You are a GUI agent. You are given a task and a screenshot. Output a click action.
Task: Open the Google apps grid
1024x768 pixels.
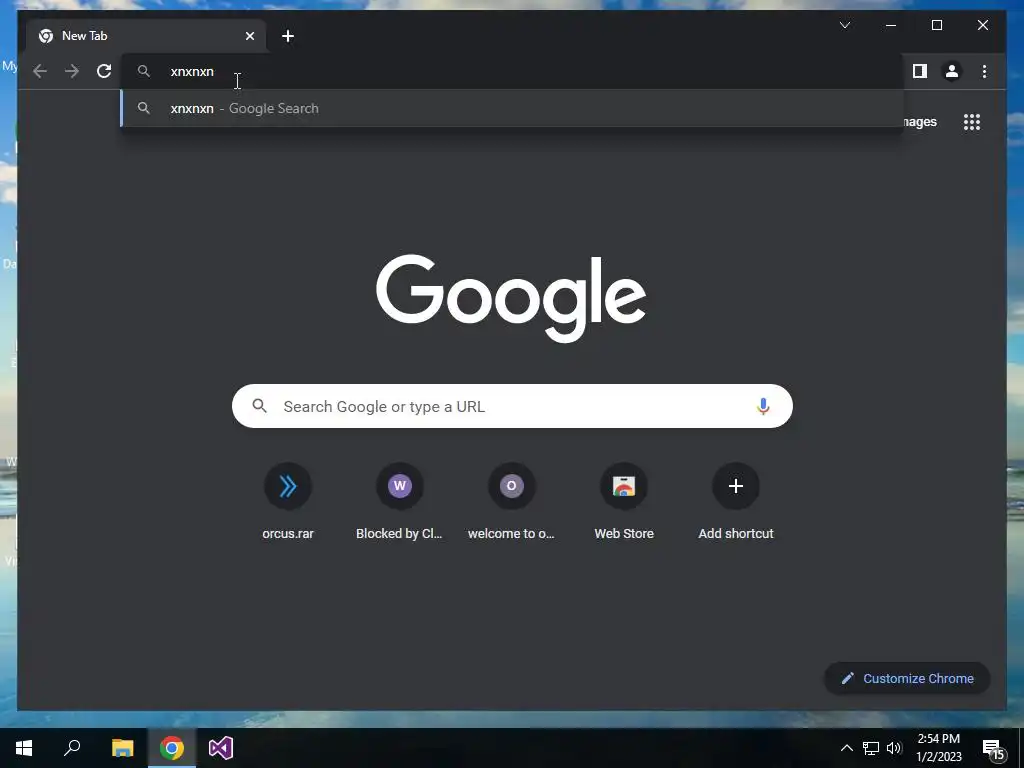pos(972,122)
